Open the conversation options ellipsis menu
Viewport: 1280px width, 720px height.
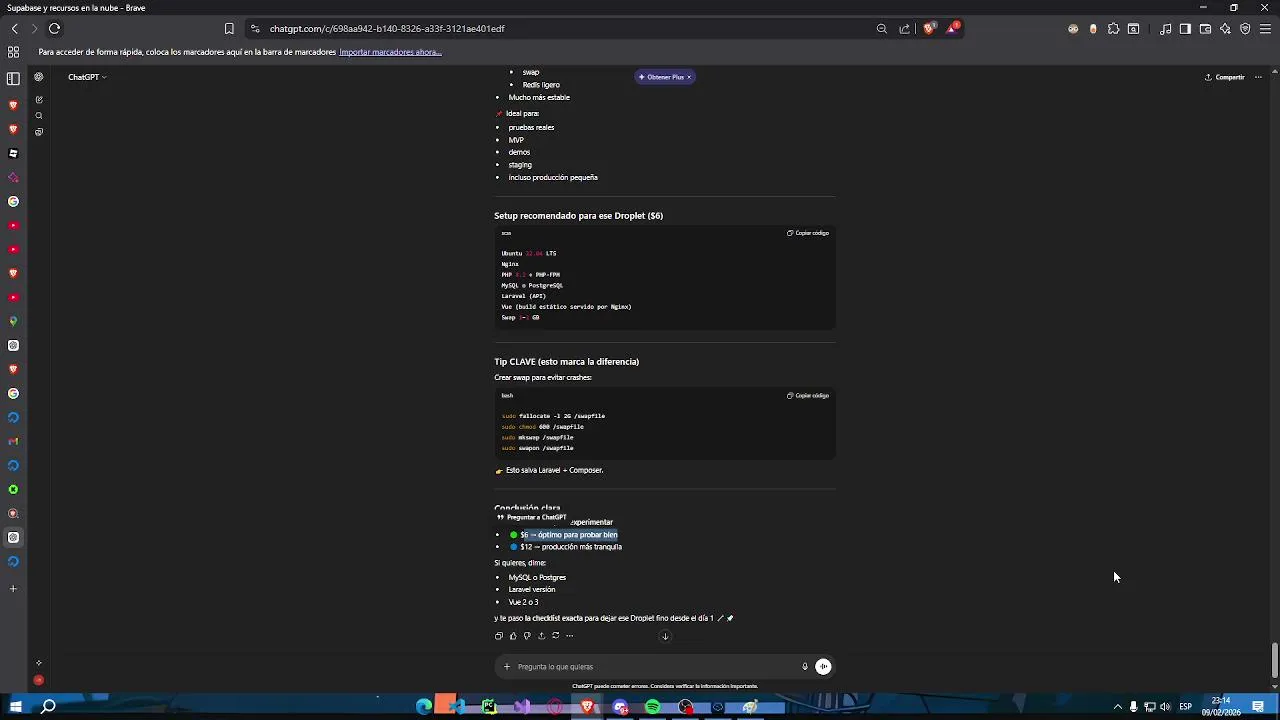click(x=1258, y=77)
